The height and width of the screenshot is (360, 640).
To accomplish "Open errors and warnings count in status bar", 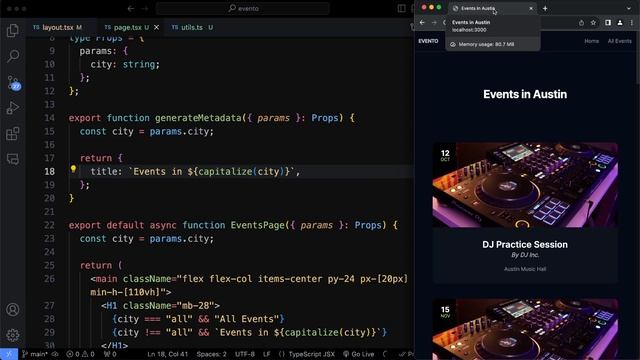I will pyautogui.click(x=80, y=354).
